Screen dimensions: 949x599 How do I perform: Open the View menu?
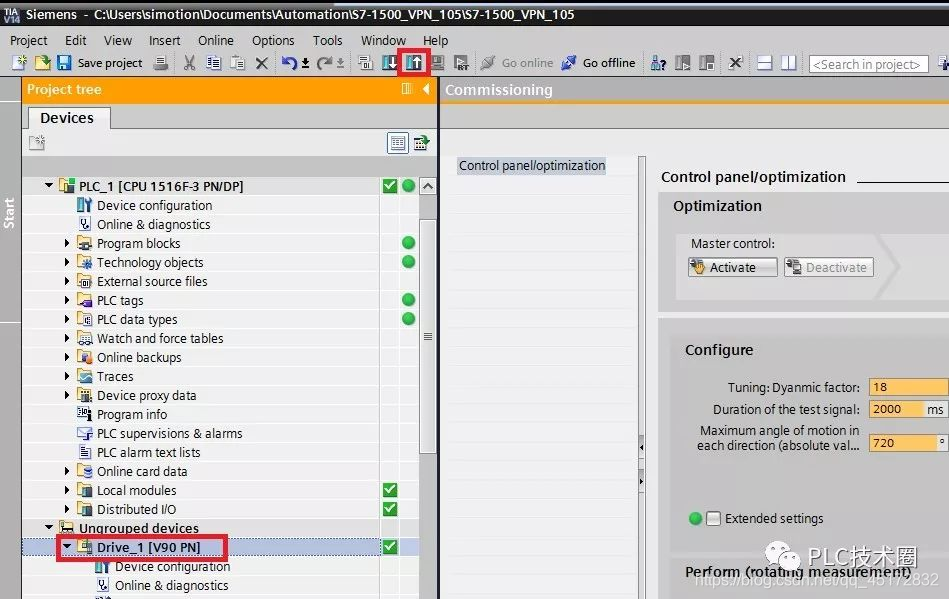117,41
